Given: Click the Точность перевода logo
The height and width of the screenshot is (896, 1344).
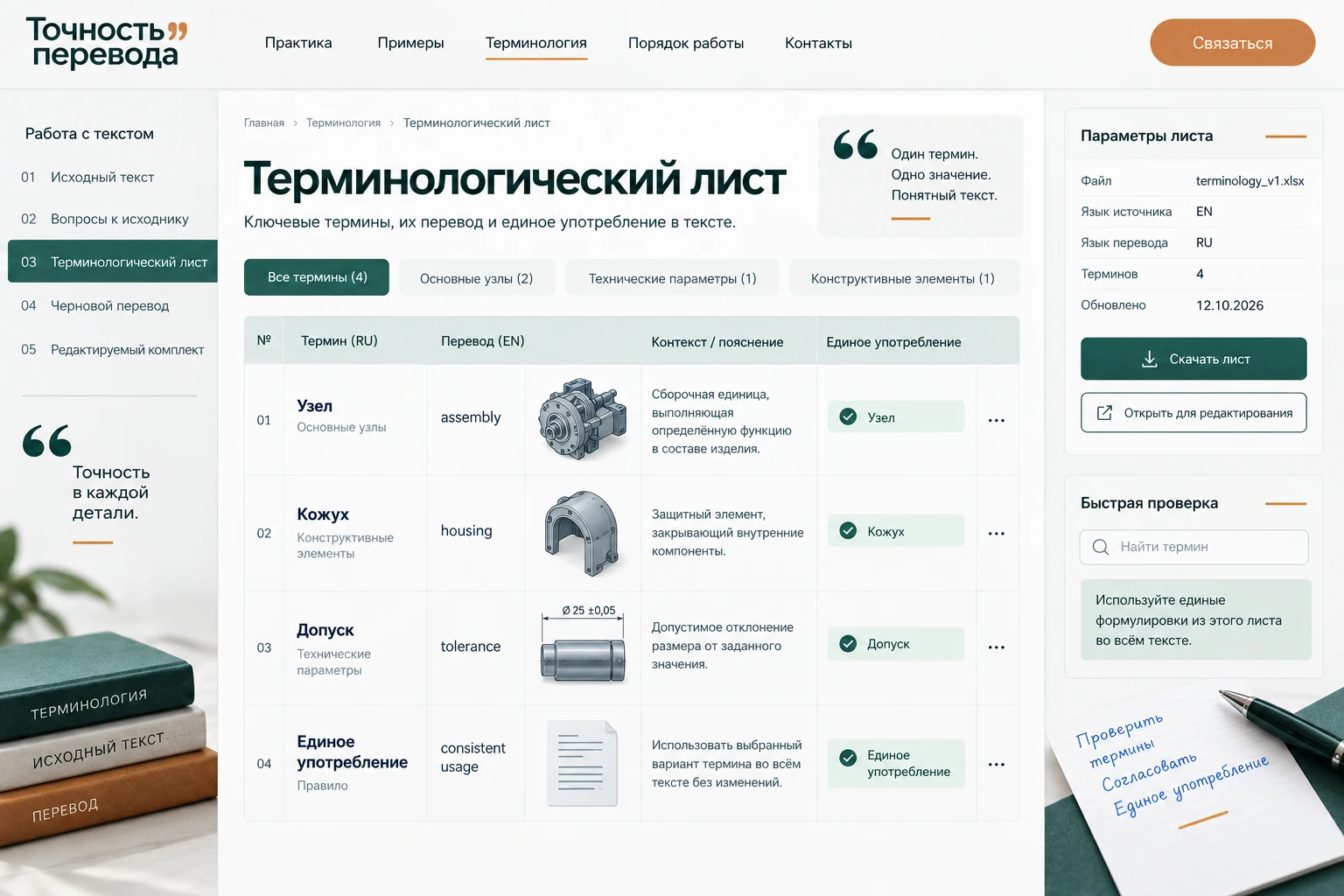Looking at the screenshot, I should [x=107, y=42].
